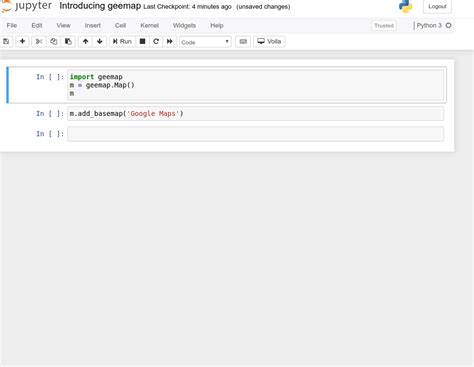Open the Kernel menu

(x=149, y=25)
